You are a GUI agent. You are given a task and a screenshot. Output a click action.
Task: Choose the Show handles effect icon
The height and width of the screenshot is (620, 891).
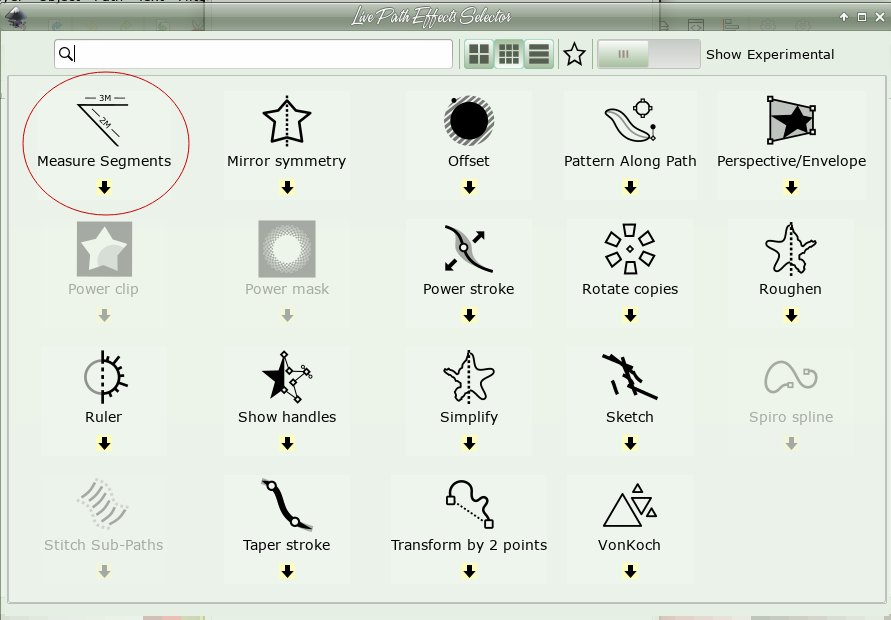[287, 376]
